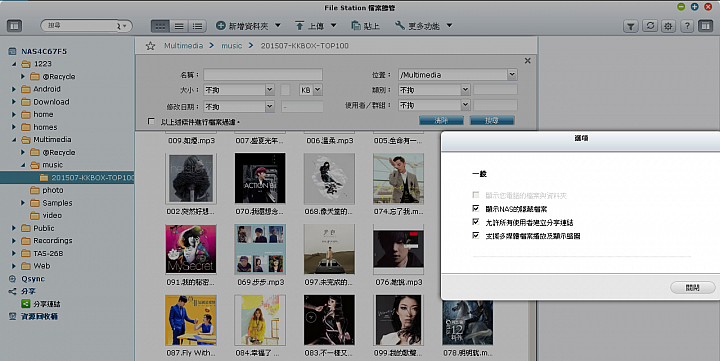
Task: Expand the Public folder
Action: coord(14,228)
